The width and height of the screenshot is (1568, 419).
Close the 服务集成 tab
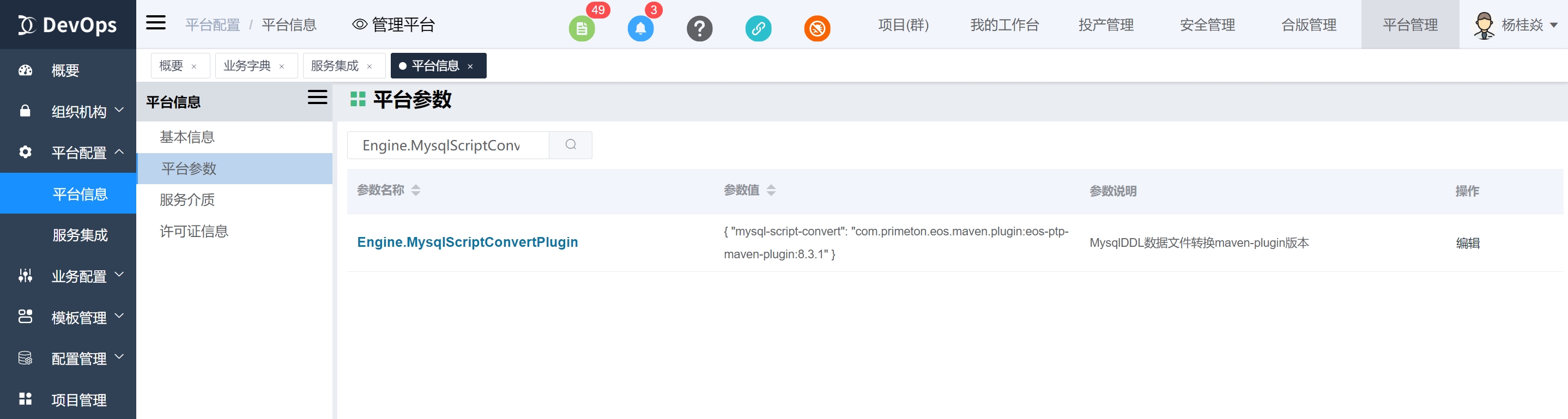tap(370, 66)
